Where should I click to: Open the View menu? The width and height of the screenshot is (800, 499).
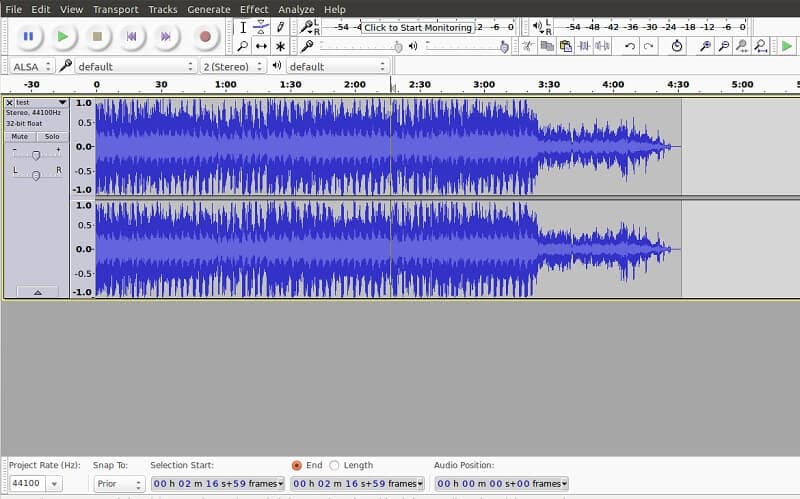71,9
